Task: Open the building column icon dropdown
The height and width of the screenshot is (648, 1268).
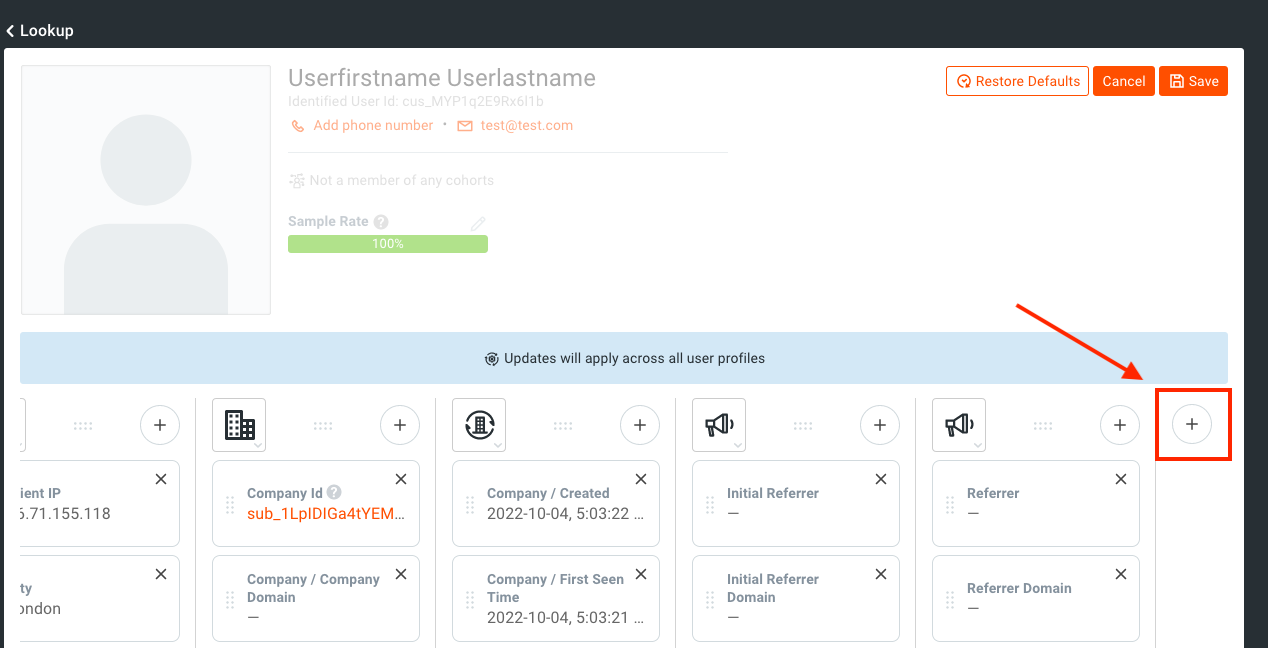Action: (x=239, y=425)
